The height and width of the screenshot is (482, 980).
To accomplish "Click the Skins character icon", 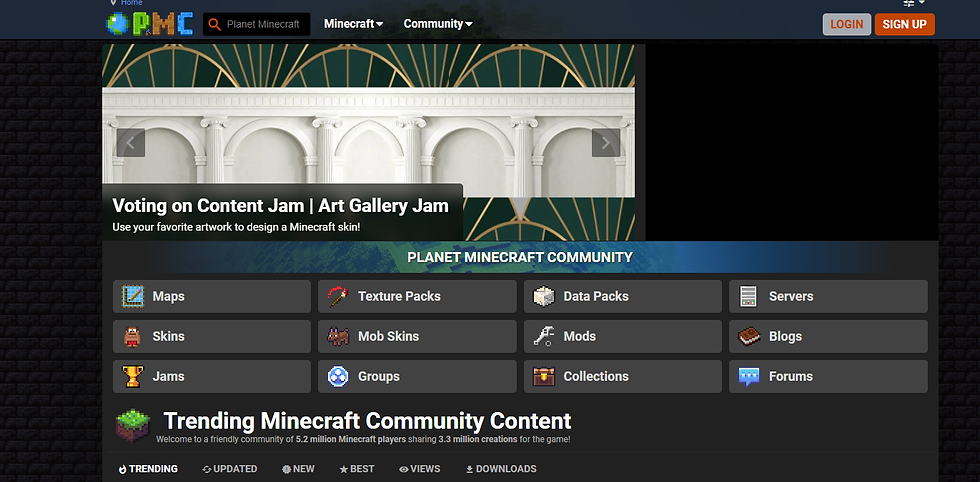I will point(132,336).
